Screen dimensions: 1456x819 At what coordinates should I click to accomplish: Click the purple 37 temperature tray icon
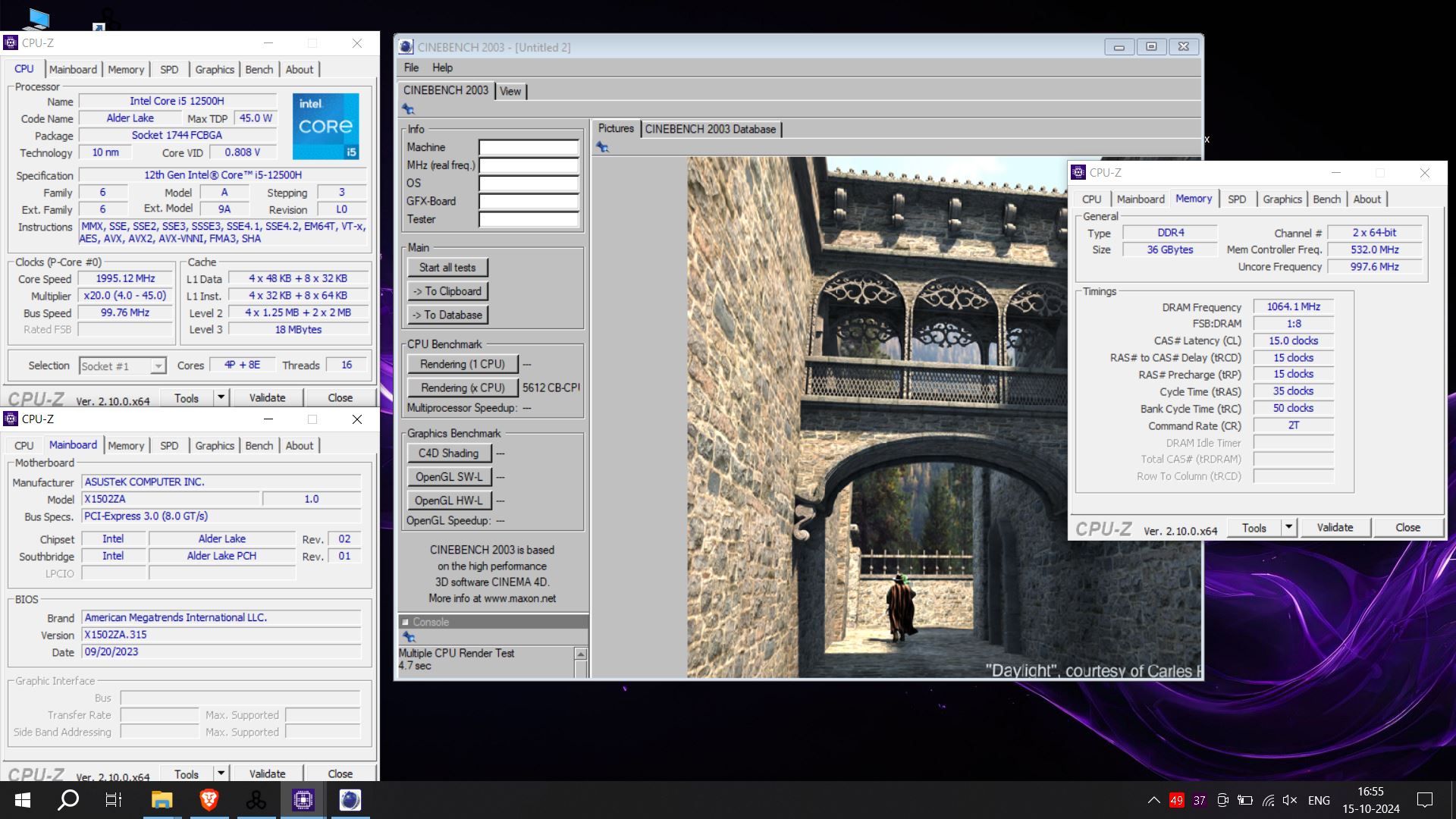tap(1199, 800)
